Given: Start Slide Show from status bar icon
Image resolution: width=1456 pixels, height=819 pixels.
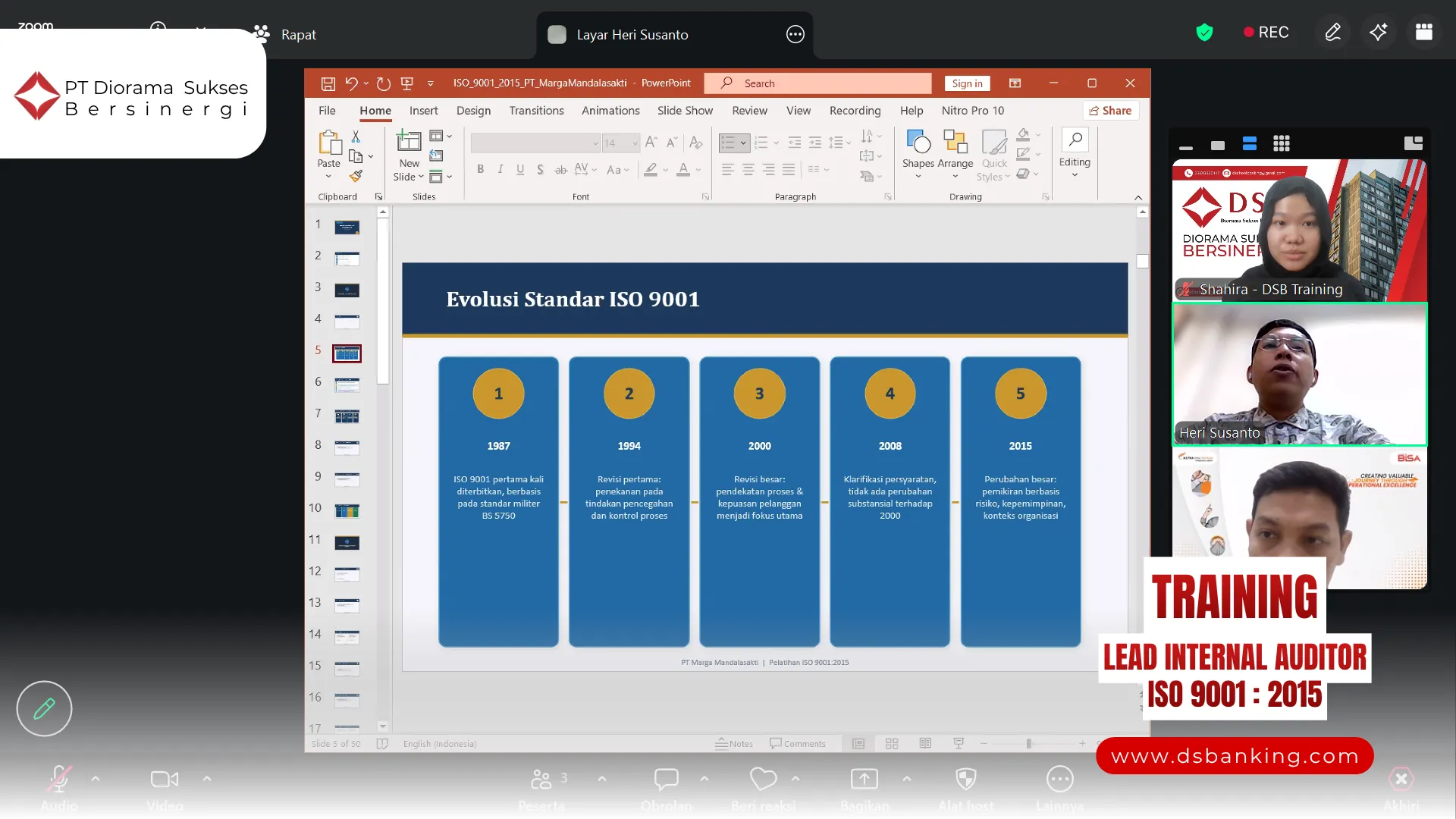Looking at the screenshot, I should (959, 744).
